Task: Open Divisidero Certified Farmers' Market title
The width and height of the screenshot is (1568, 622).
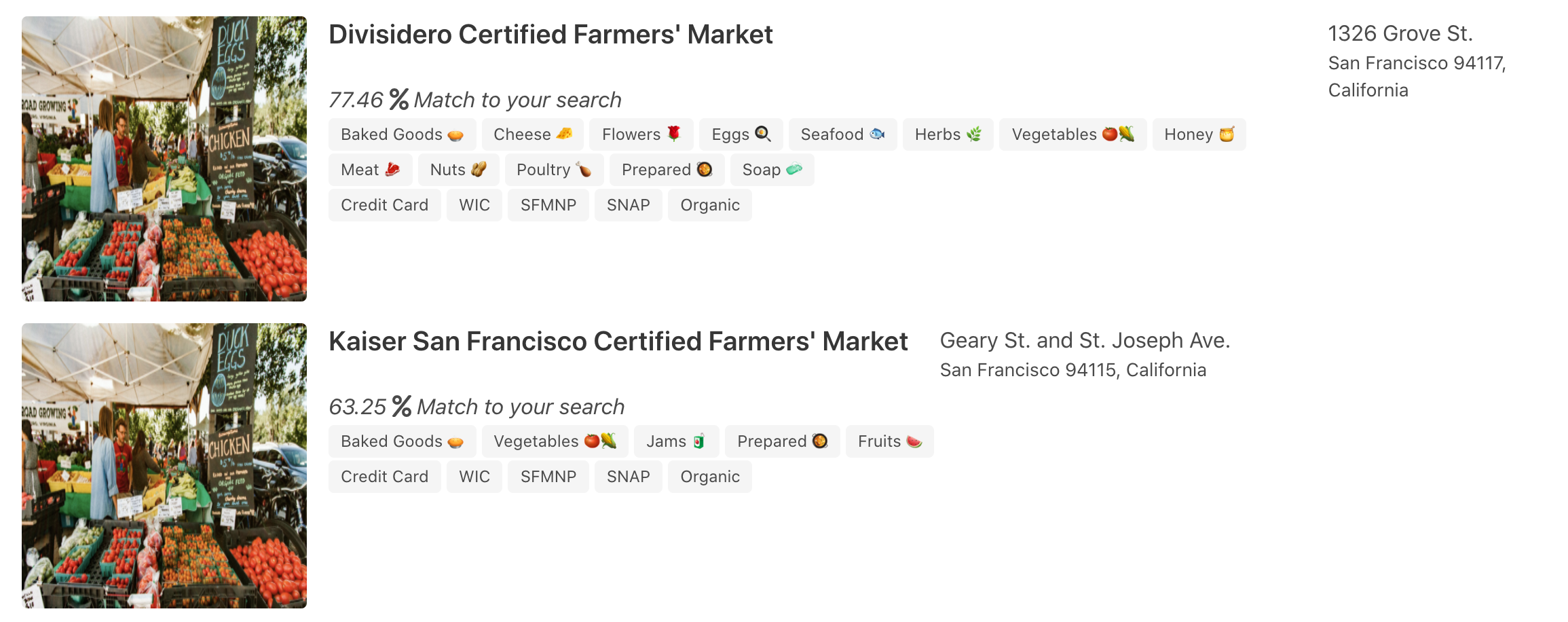Action: (x=550, y=35)
